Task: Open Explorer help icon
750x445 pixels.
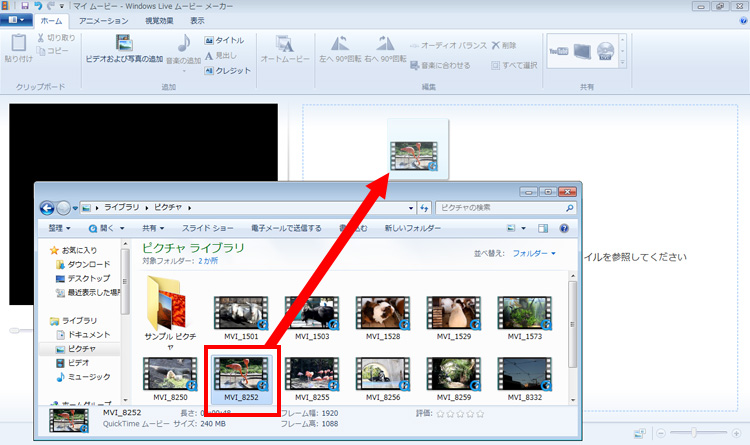Action: click(564, 228)
